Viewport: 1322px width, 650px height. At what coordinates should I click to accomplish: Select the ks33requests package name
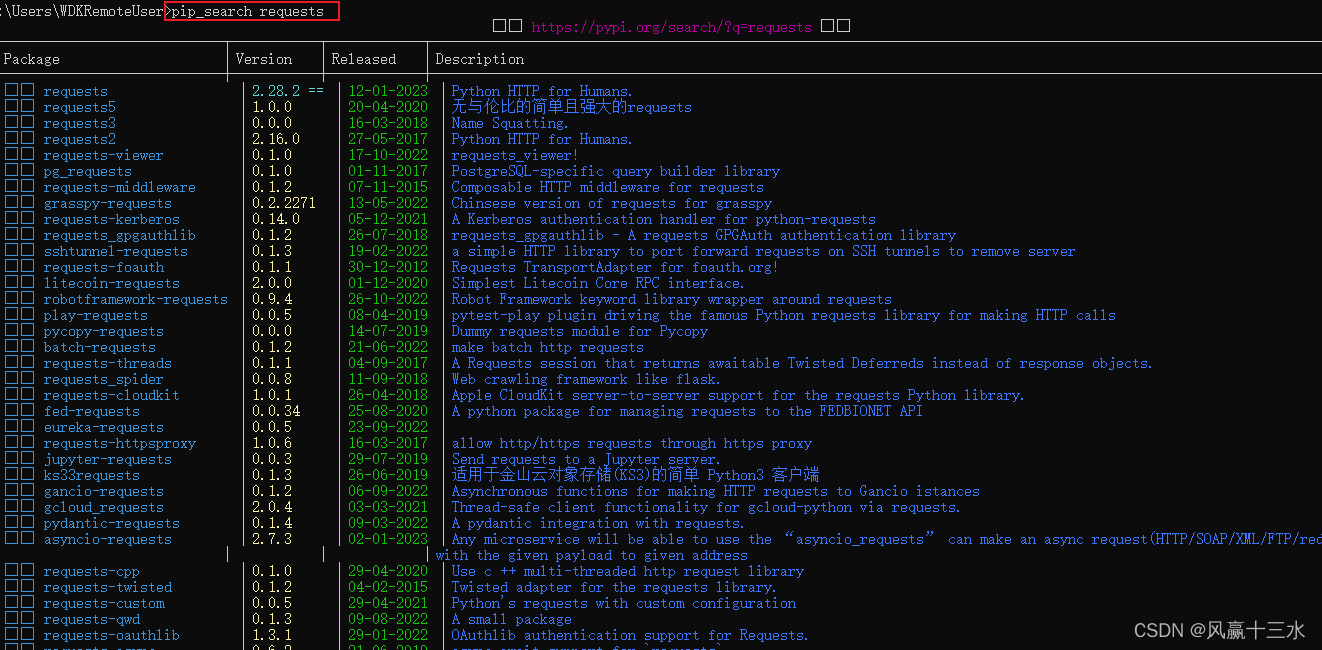click(91, 475)
